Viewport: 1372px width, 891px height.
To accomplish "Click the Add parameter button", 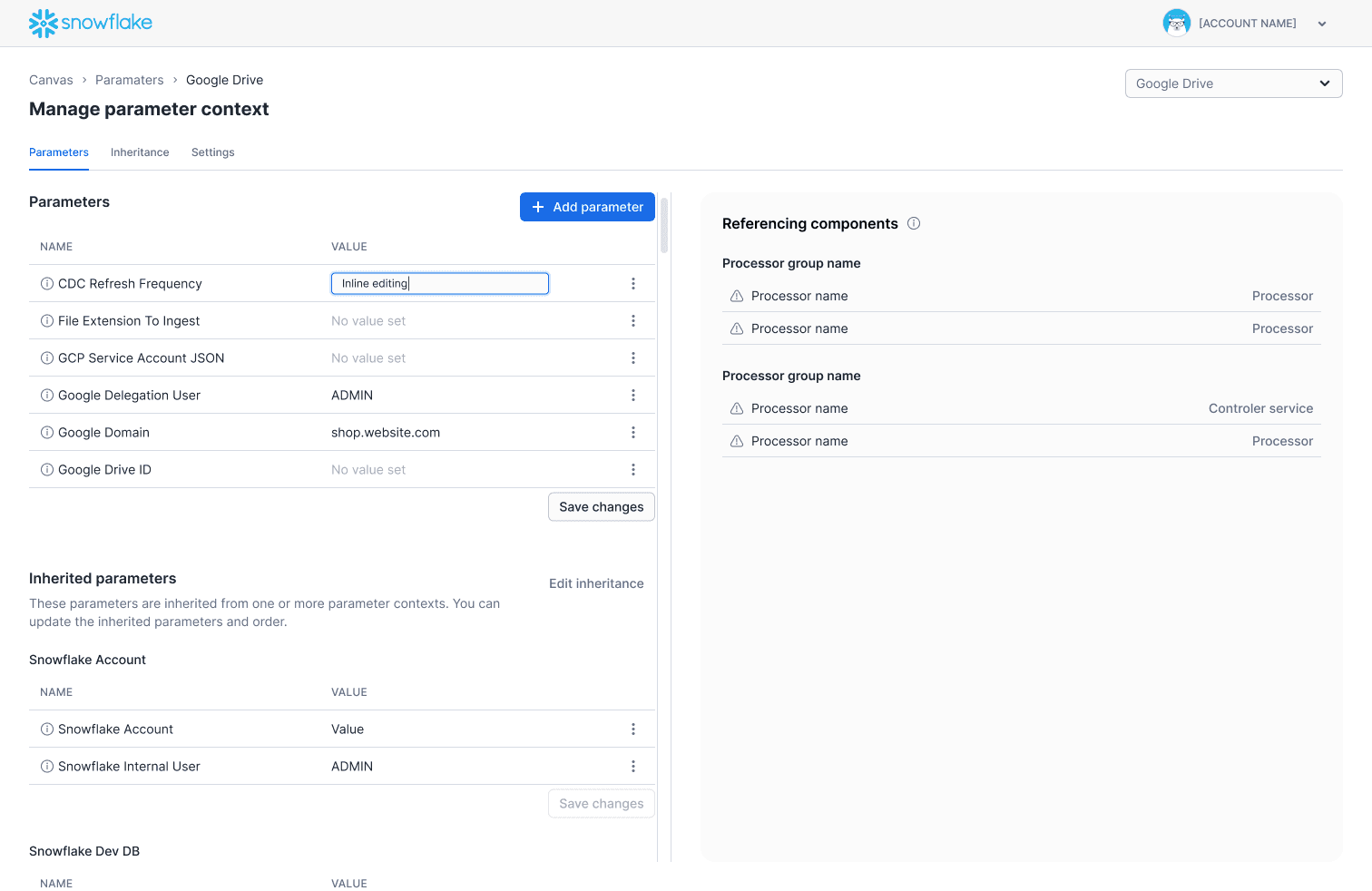I will tap(587, 207).
